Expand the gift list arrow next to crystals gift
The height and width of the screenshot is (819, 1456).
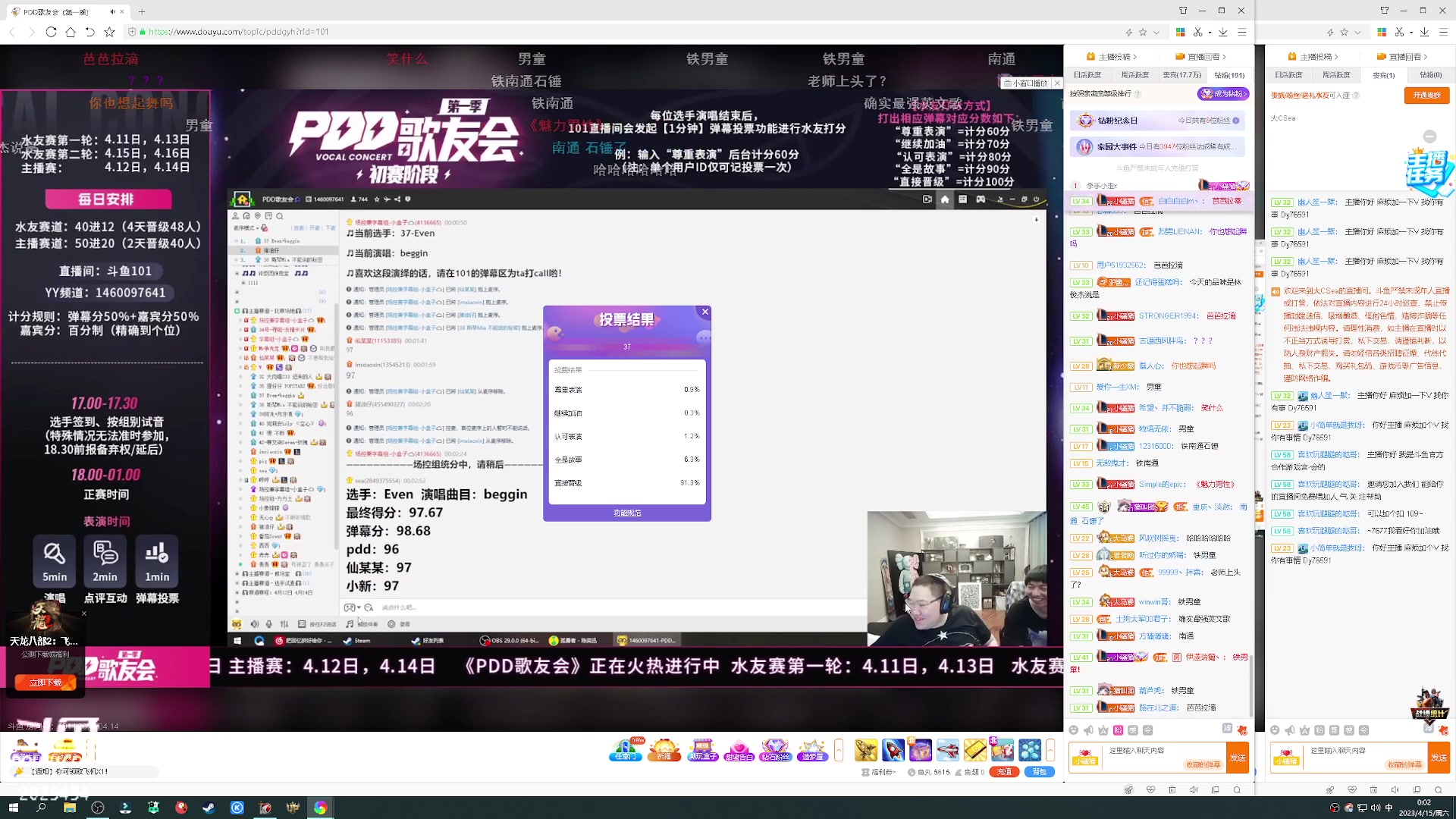[x=1050, y=750]
